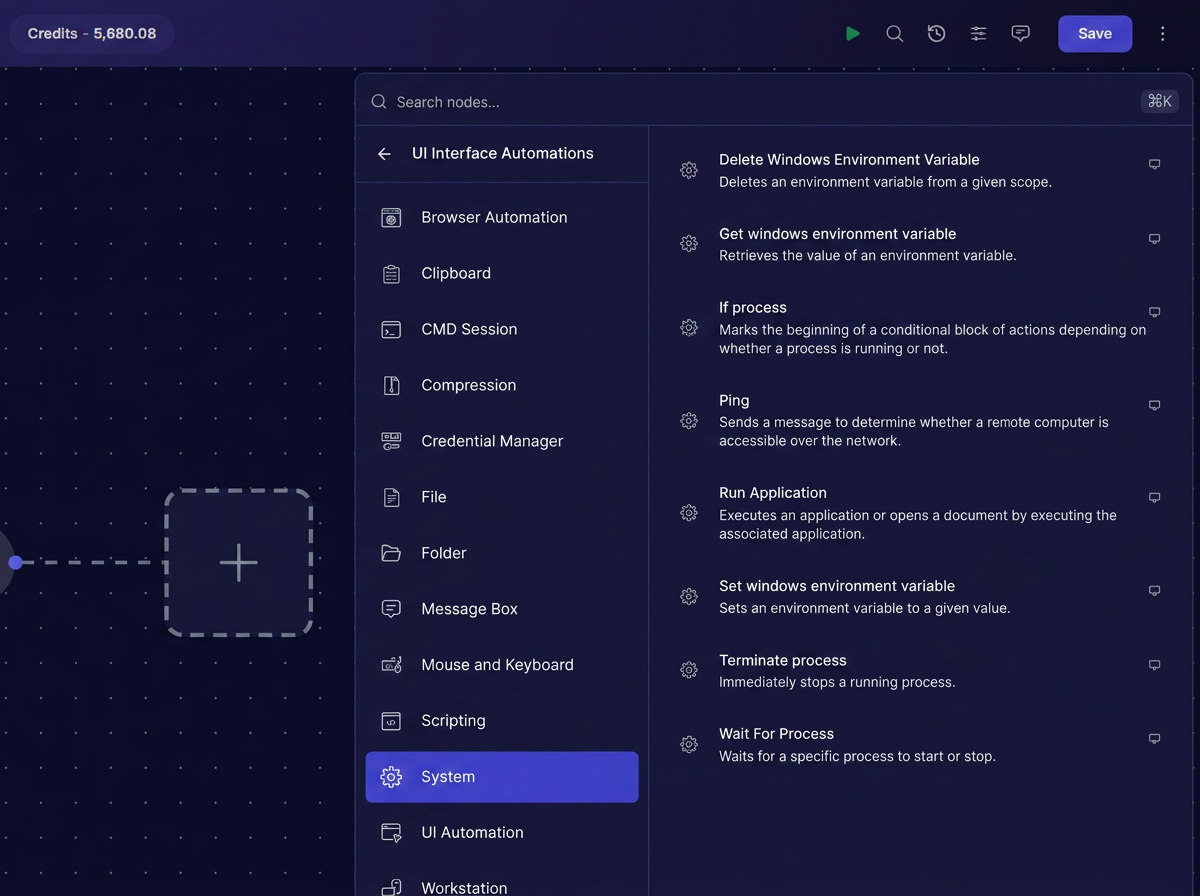Add the Delete Windows Environment Variable node
The height and width of the screenshot is (896, 1200).
(920, 170)
